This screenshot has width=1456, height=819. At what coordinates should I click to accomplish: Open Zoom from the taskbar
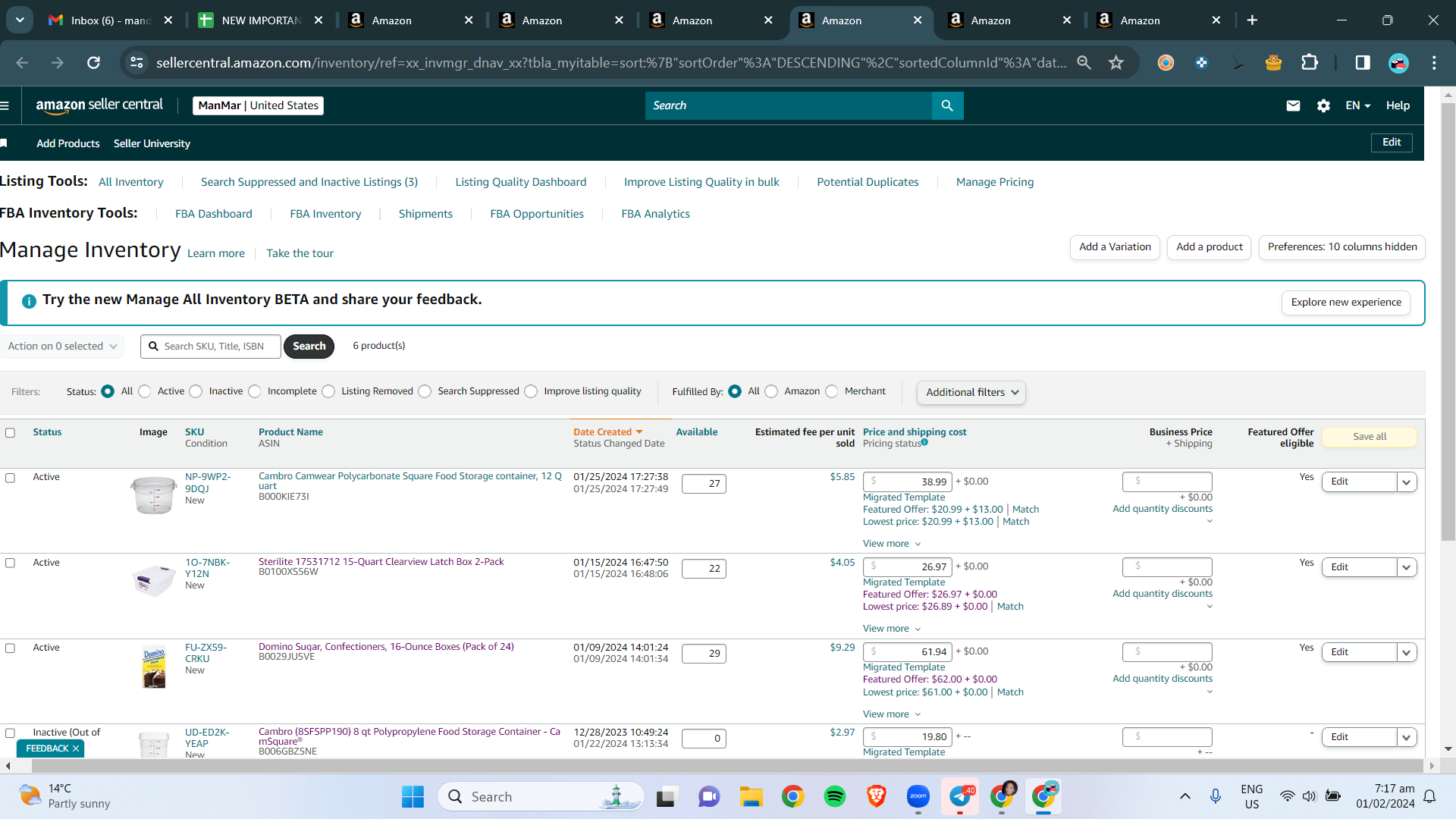tap(918, 796)
